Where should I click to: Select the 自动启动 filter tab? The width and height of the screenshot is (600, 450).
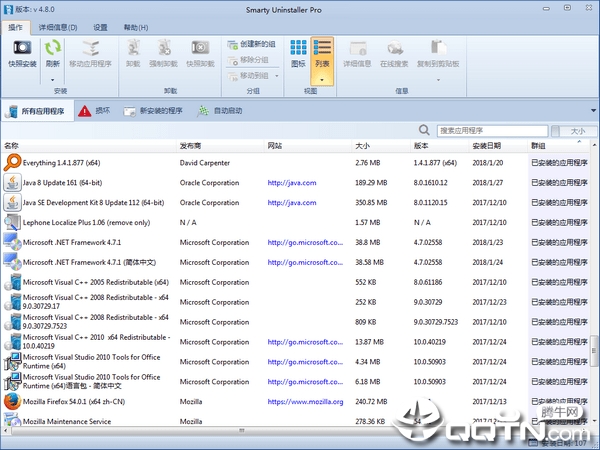[220, 111]
